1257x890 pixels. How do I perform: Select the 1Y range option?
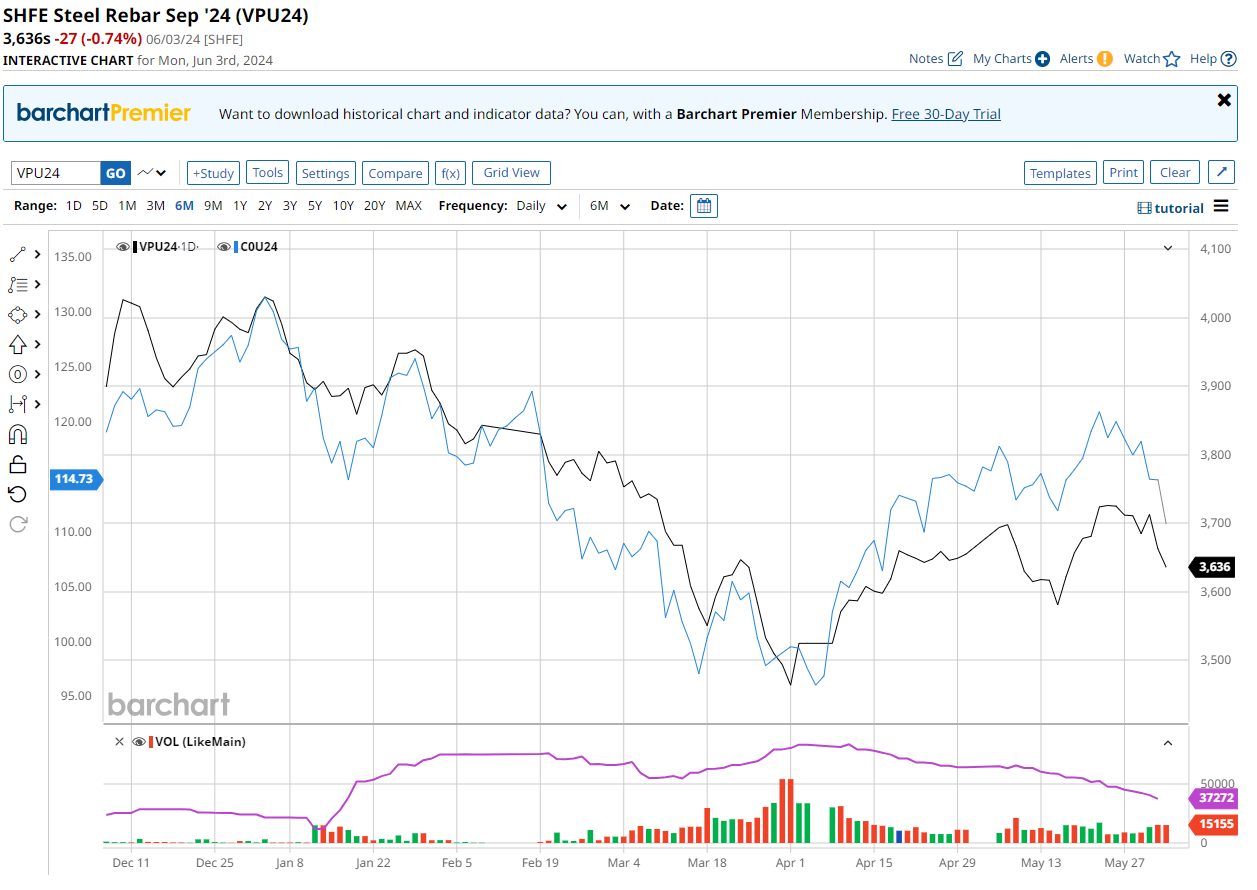point(240,206)
